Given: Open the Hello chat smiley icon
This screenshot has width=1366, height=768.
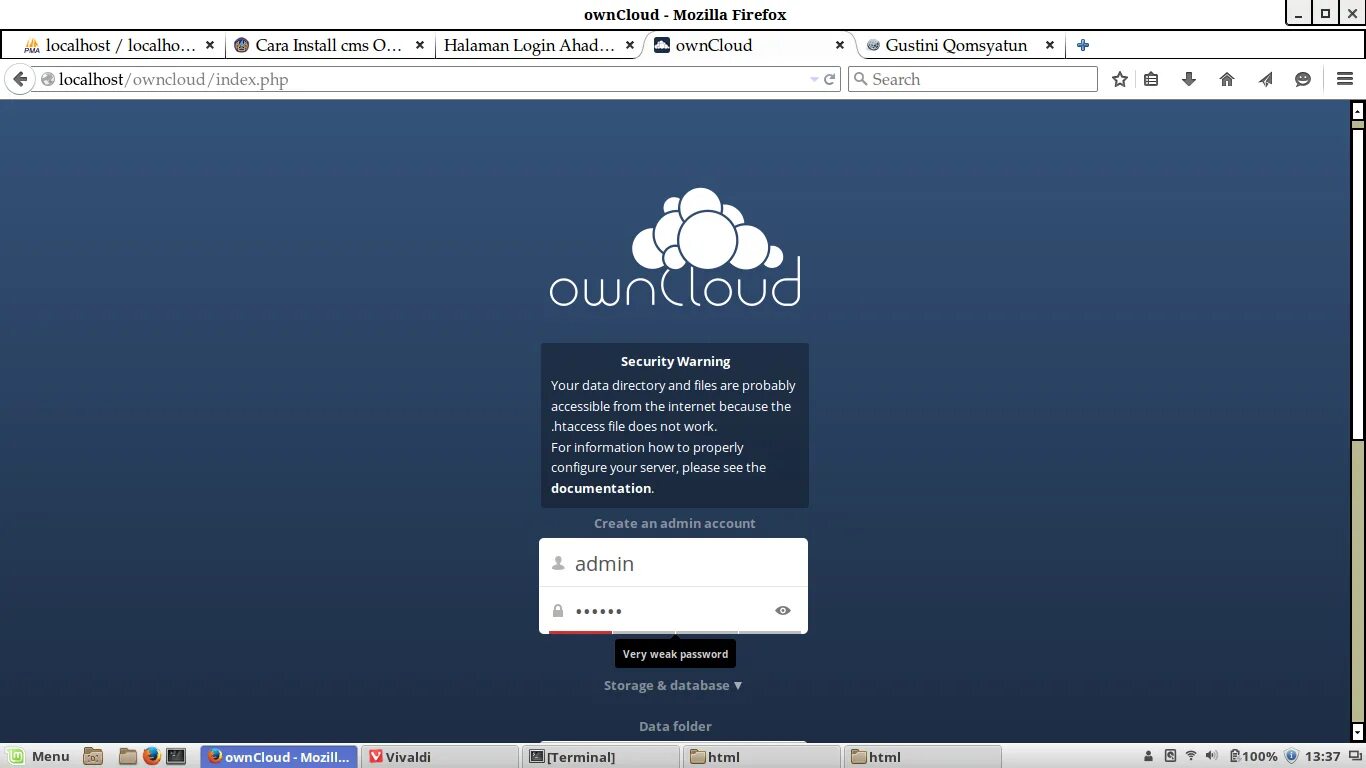Looking at the screenshot, I should click(x=1303, y=79).
